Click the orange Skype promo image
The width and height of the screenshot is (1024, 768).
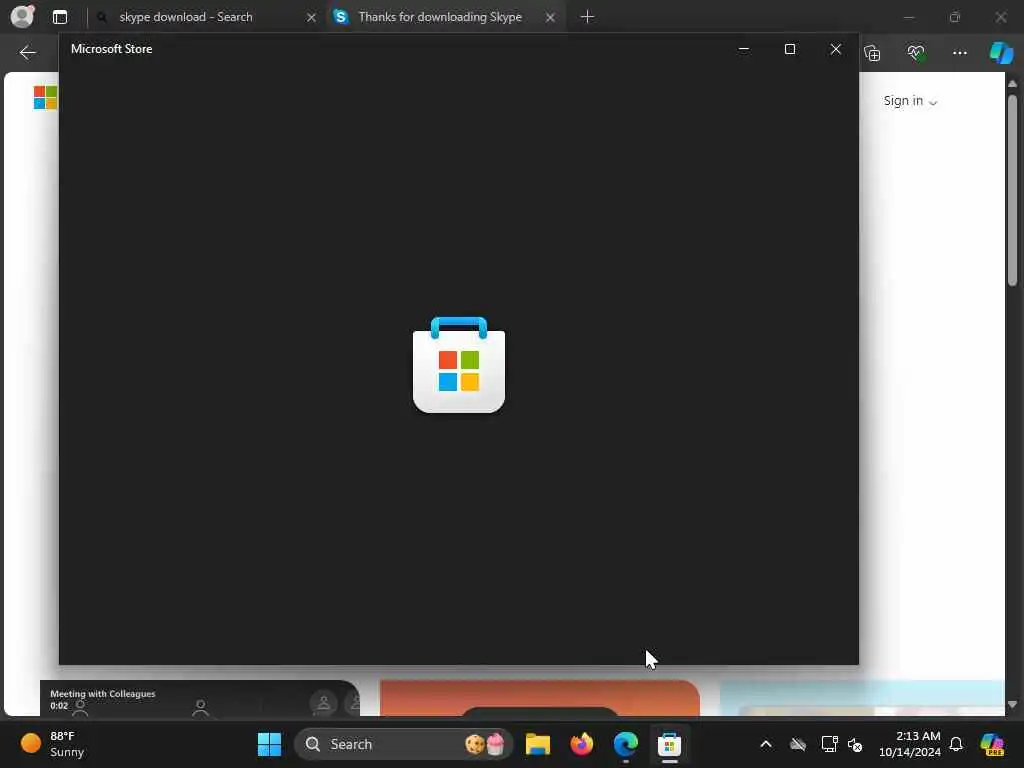(539, 697)
